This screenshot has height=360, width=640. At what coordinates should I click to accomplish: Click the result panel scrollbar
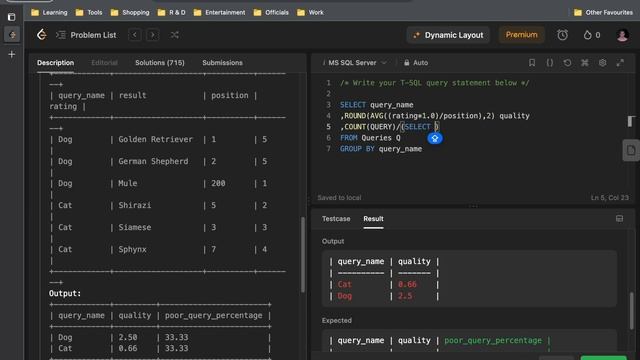632,310
